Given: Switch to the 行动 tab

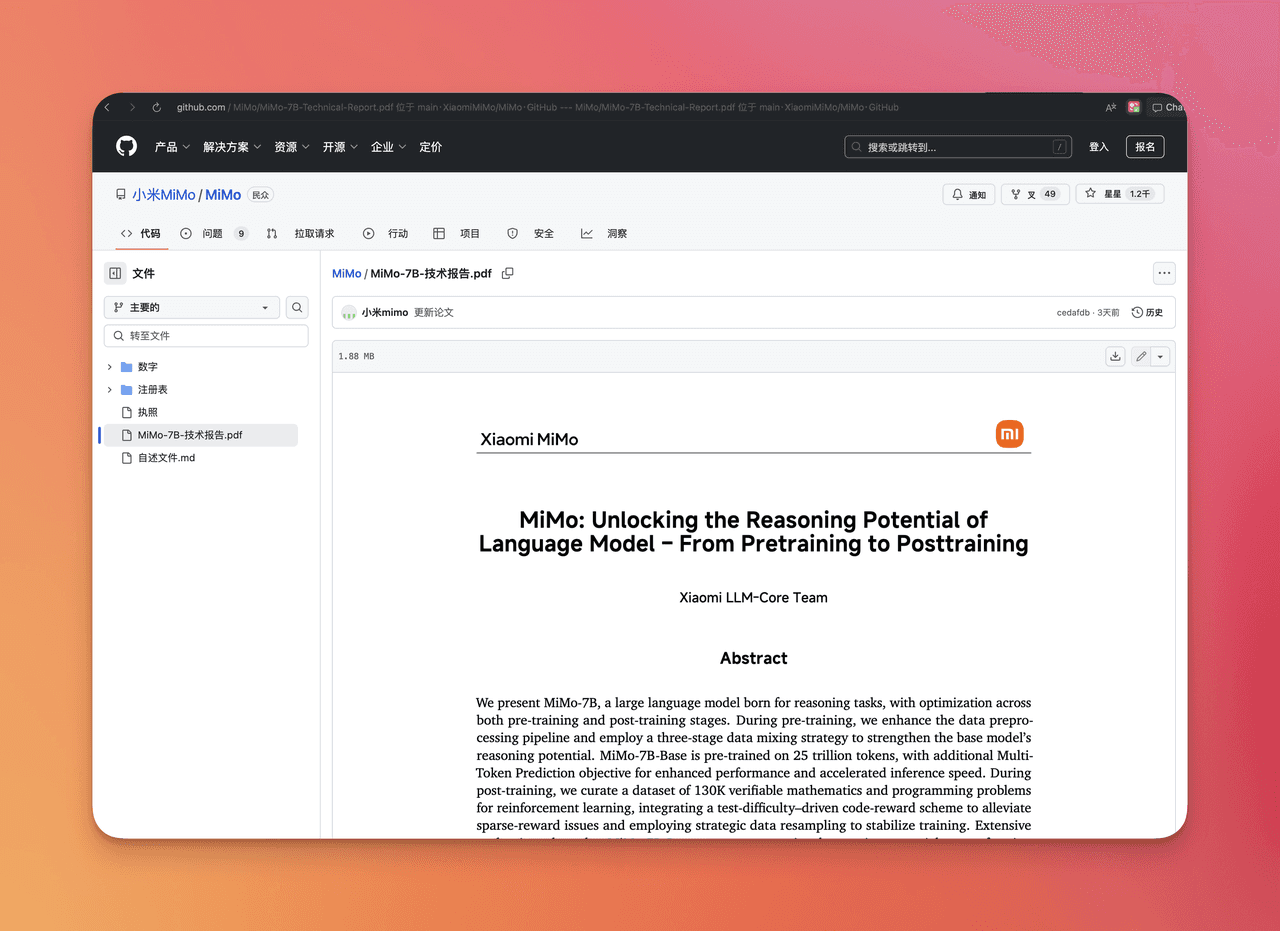Looking at the screenshot, I should pyautogui.click(x=386, y=233).
